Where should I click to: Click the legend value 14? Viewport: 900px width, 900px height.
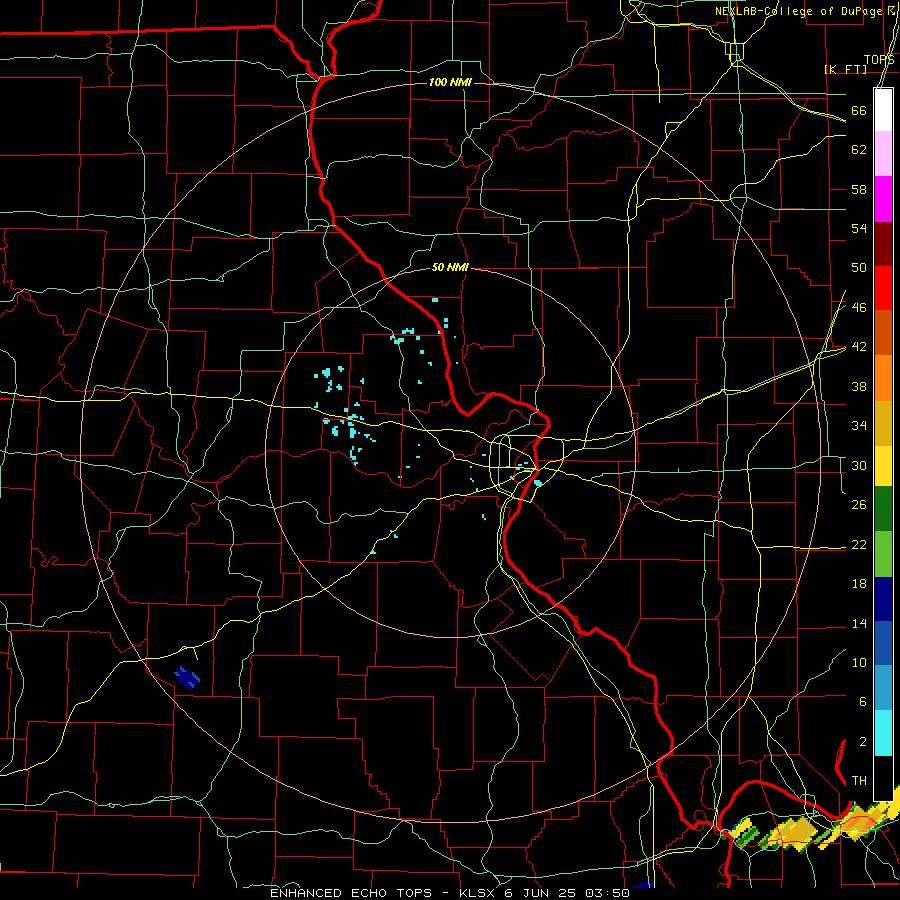tap(859, 623)
